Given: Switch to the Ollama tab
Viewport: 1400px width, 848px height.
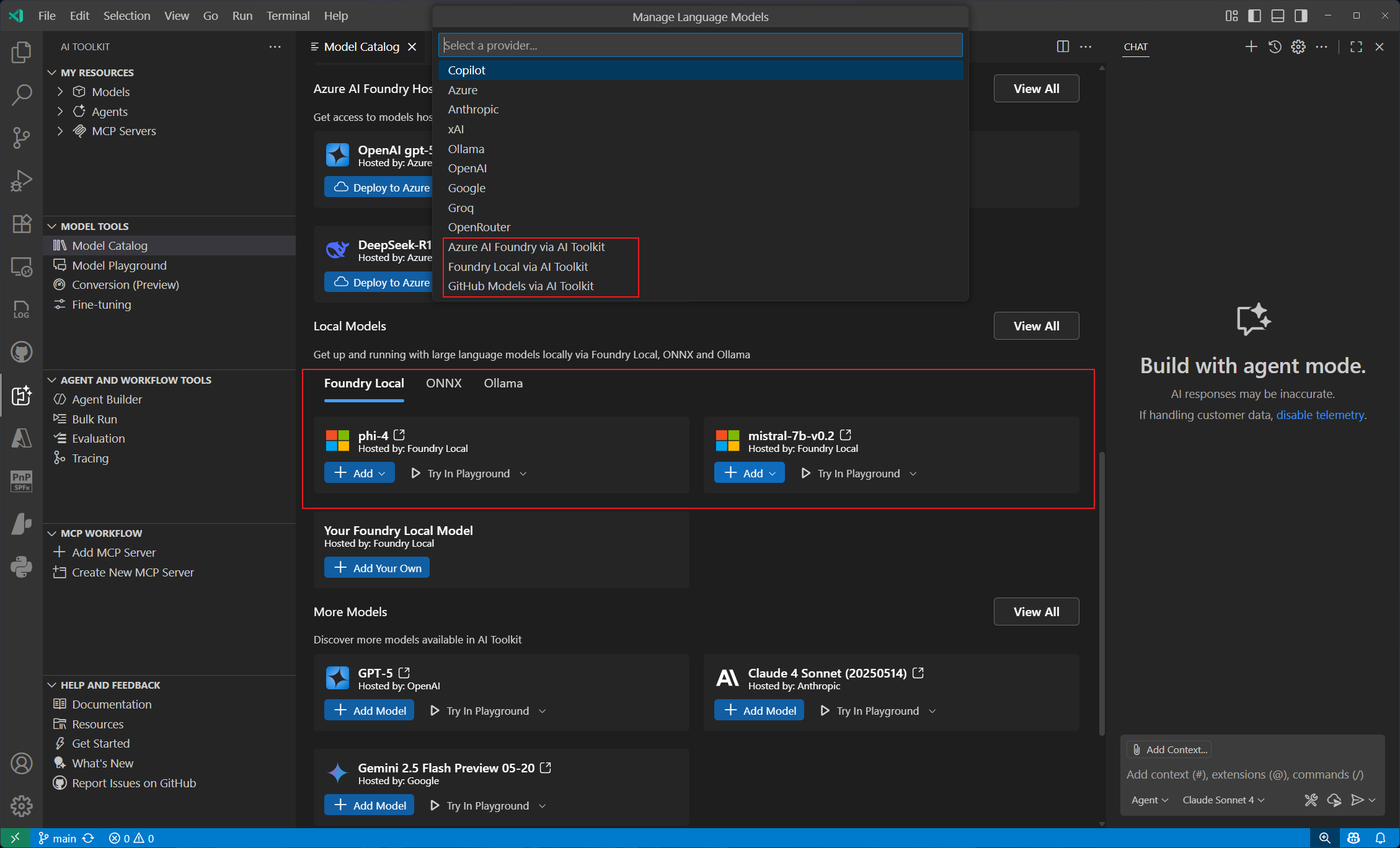Looking at the screenshot, I should pos(503,383).
